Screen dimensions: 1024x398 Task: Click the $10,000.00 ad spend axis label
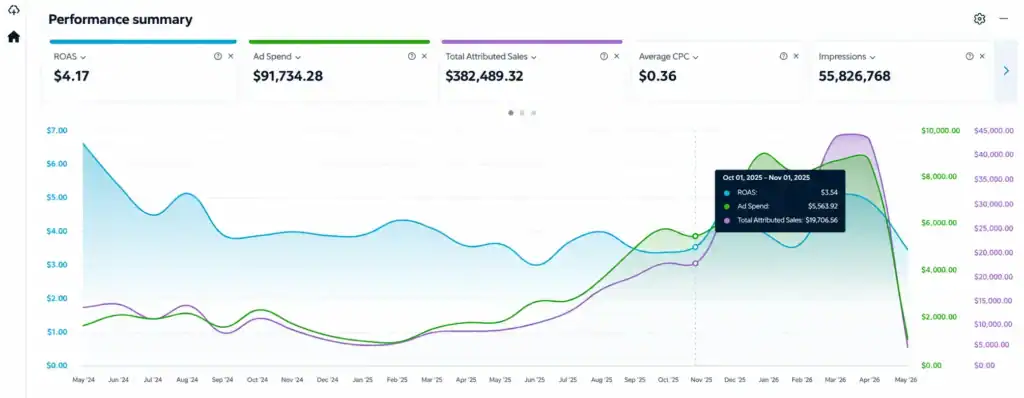point(940,131)
